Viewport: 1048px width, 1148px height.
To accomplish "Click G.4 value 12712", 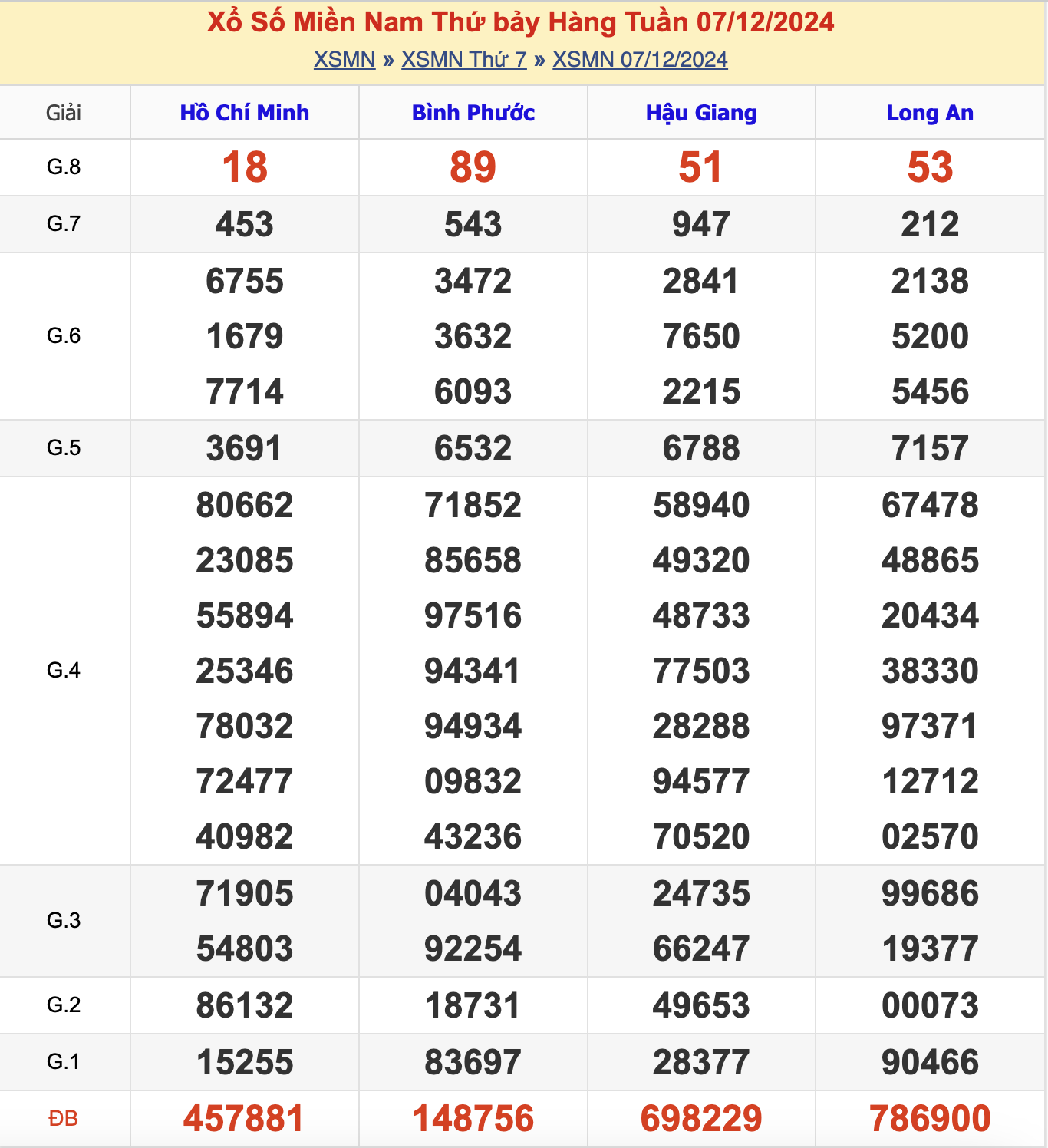I will click(930, 781).
